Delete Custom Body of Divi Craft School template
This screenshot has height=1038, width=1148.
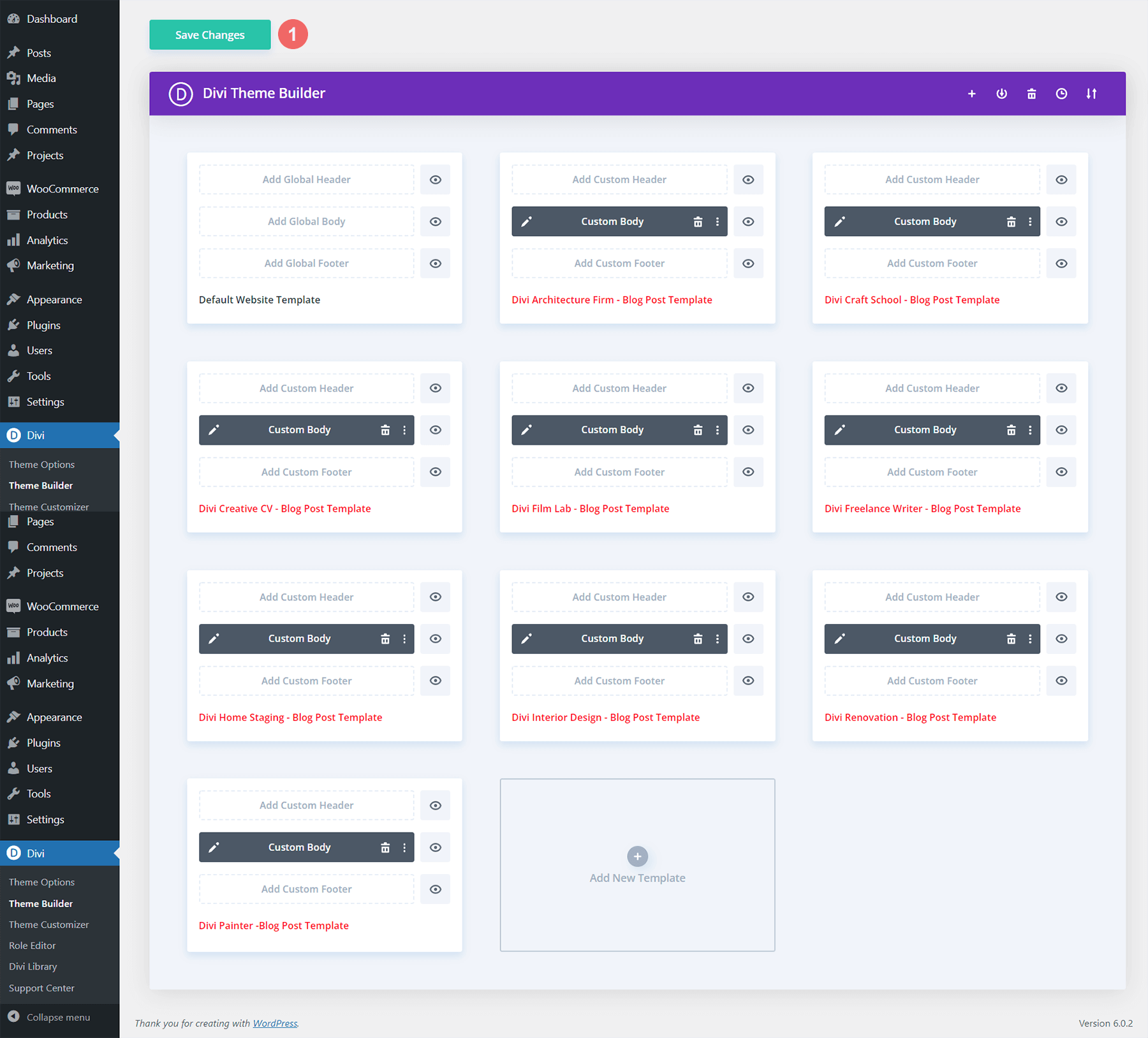(1011, 221)
